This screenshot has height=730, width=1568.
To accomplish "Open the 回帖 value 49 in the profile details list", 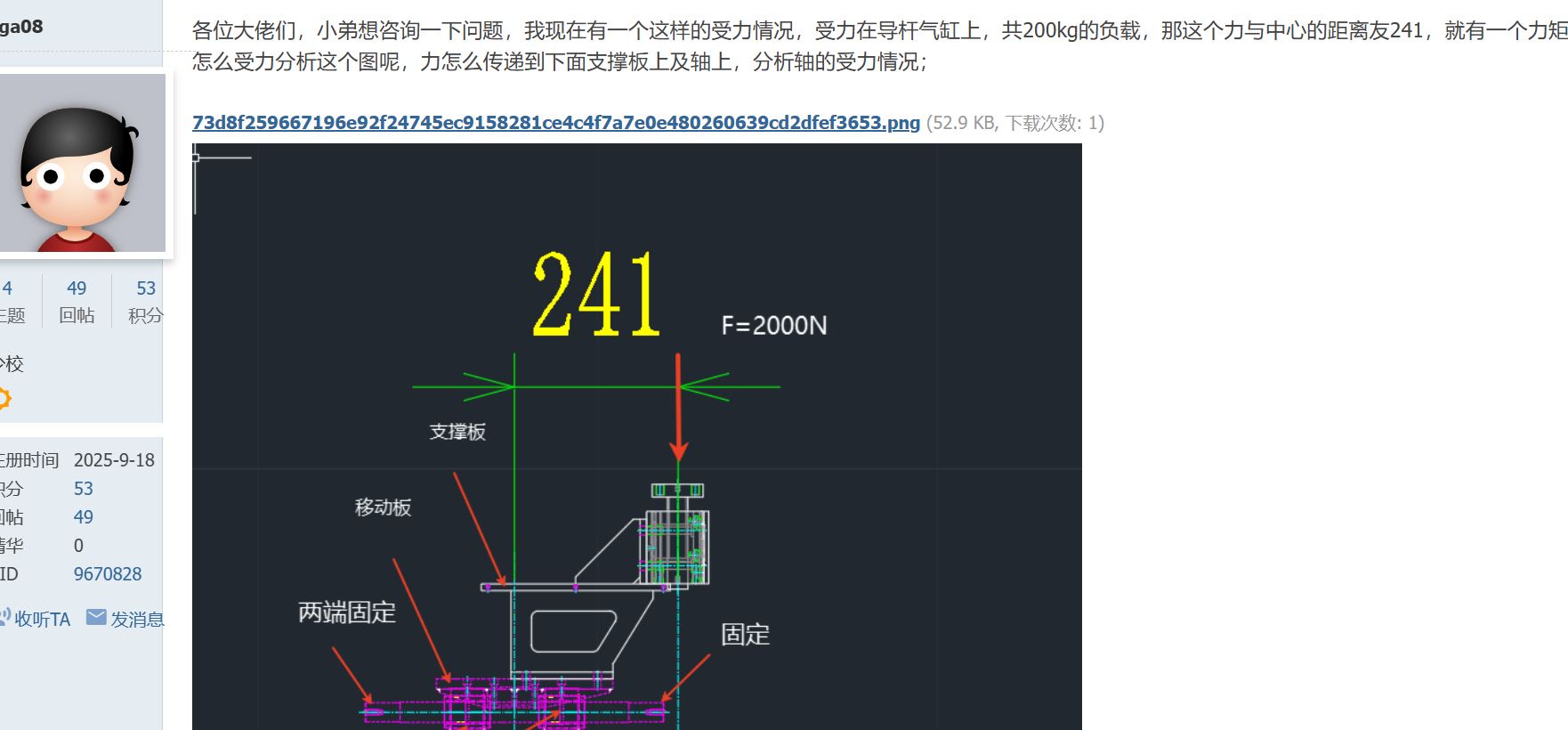I will (x=84, y=517).
